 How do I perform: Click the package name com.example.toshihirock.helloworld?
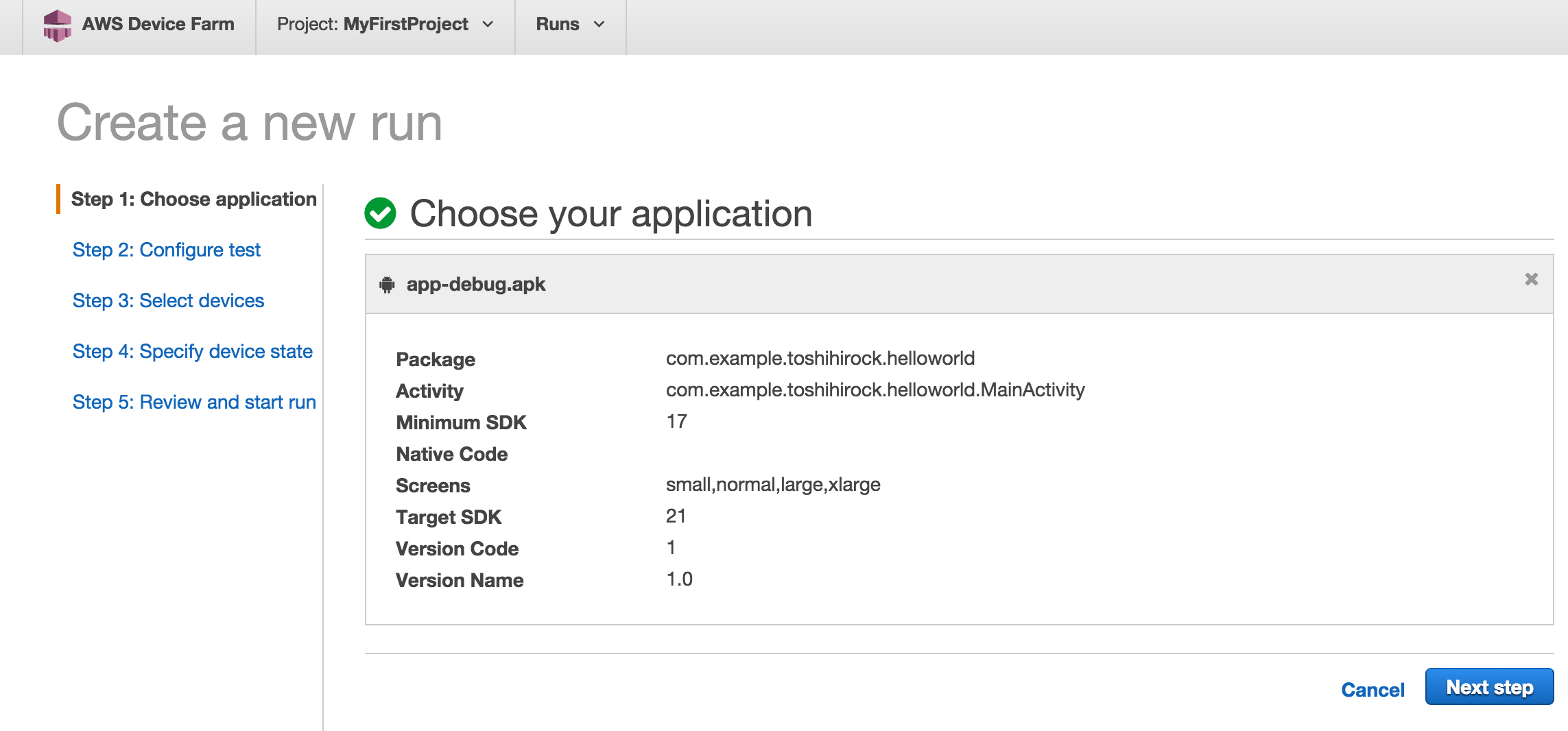click(820, 358)
